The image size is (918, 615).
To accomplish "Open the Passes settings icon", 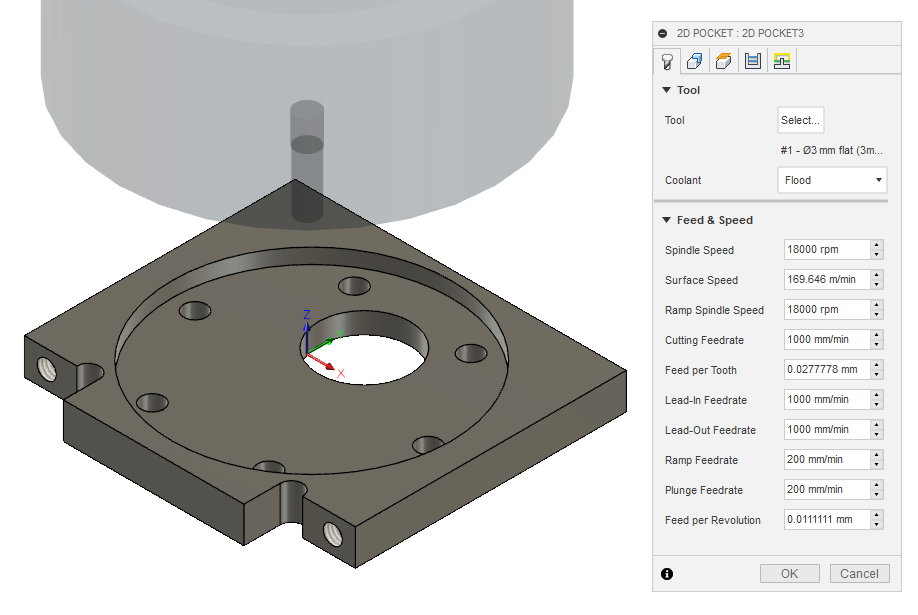I will (x=752, y=60).
